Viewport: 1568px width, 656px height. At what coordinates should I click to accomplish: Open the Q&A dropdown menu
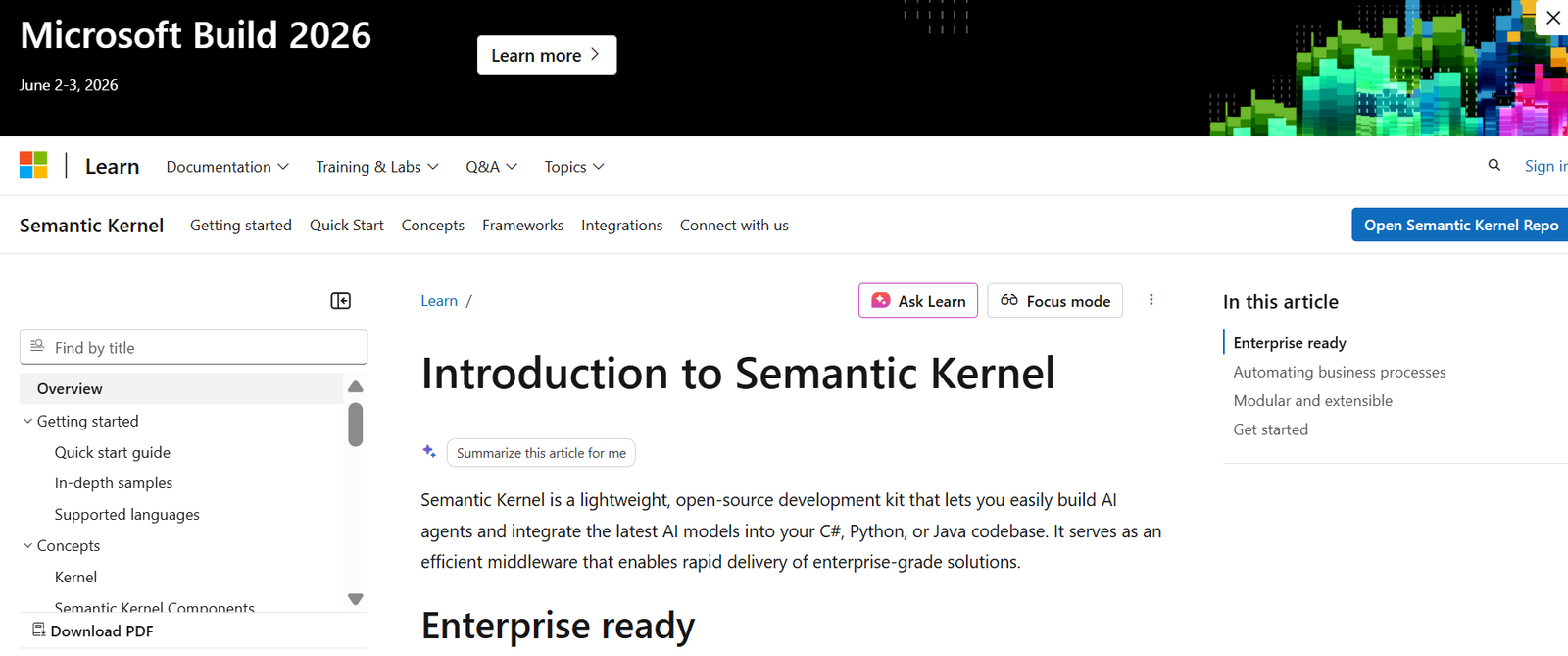tap(491, 167)
